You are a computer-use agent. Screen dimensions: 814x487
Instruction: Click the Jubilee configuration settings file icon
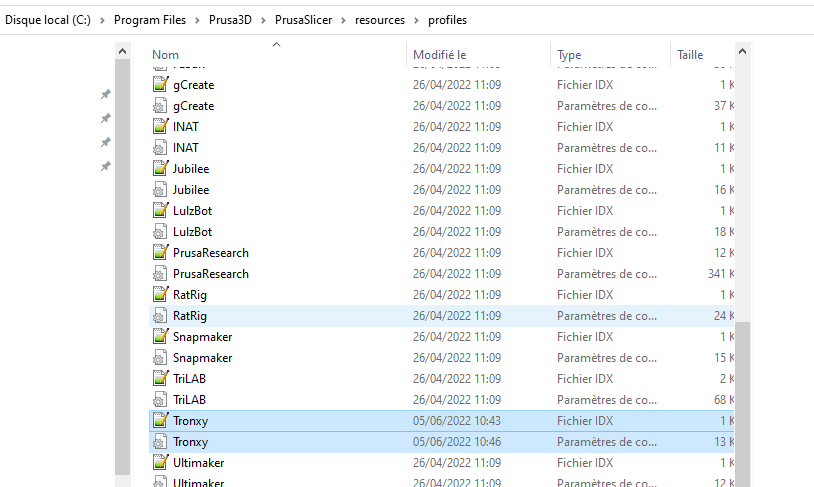(160, 190)
